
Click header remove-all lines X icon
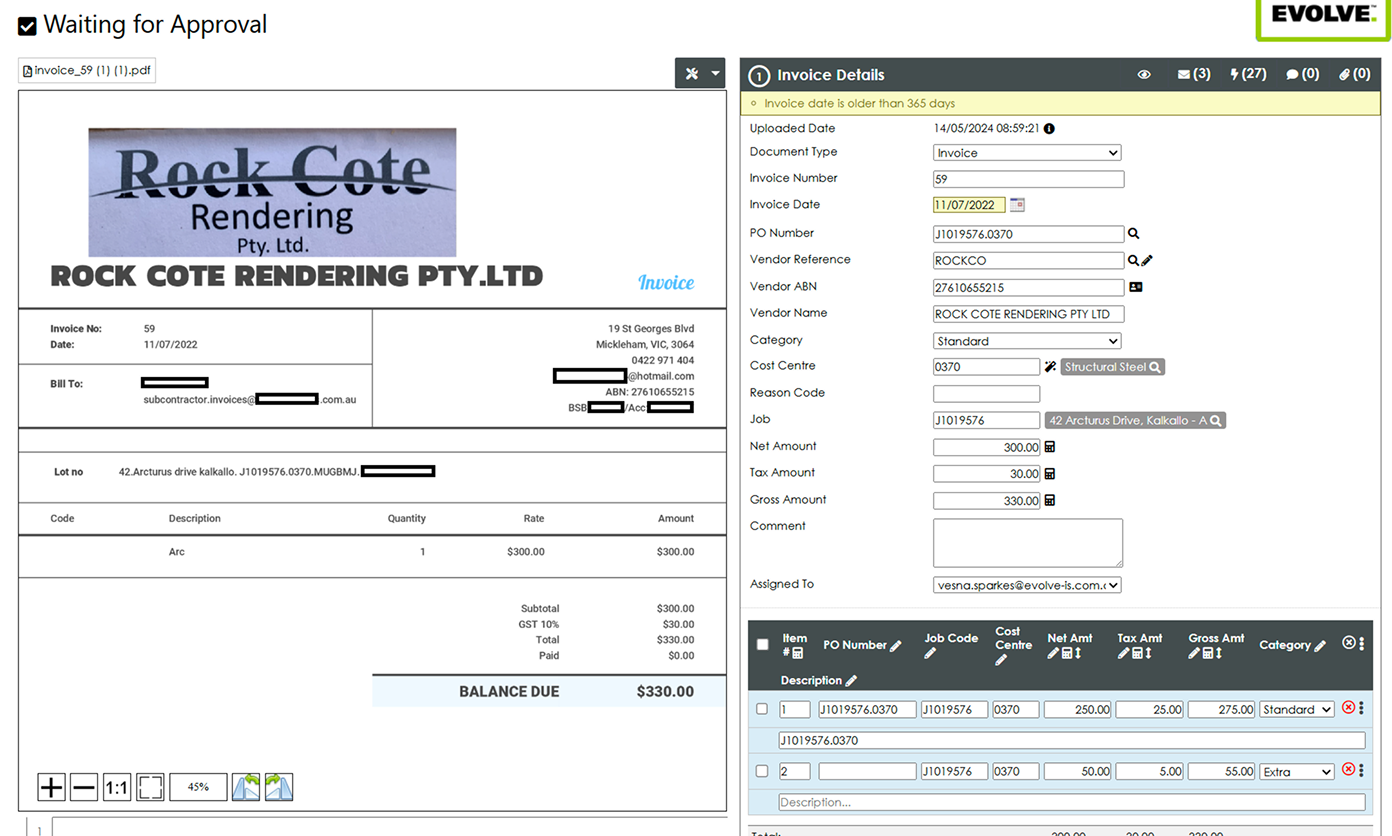pos(1348,643)
